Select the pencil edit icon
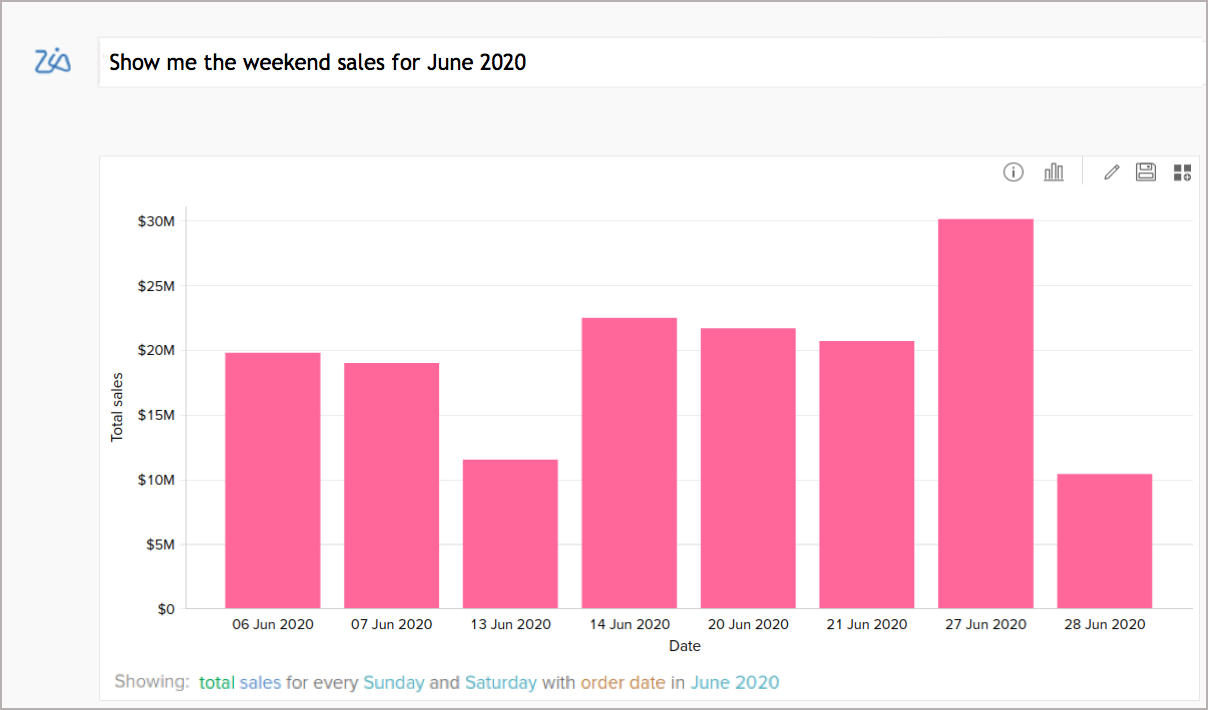 tap(1111, 172)
